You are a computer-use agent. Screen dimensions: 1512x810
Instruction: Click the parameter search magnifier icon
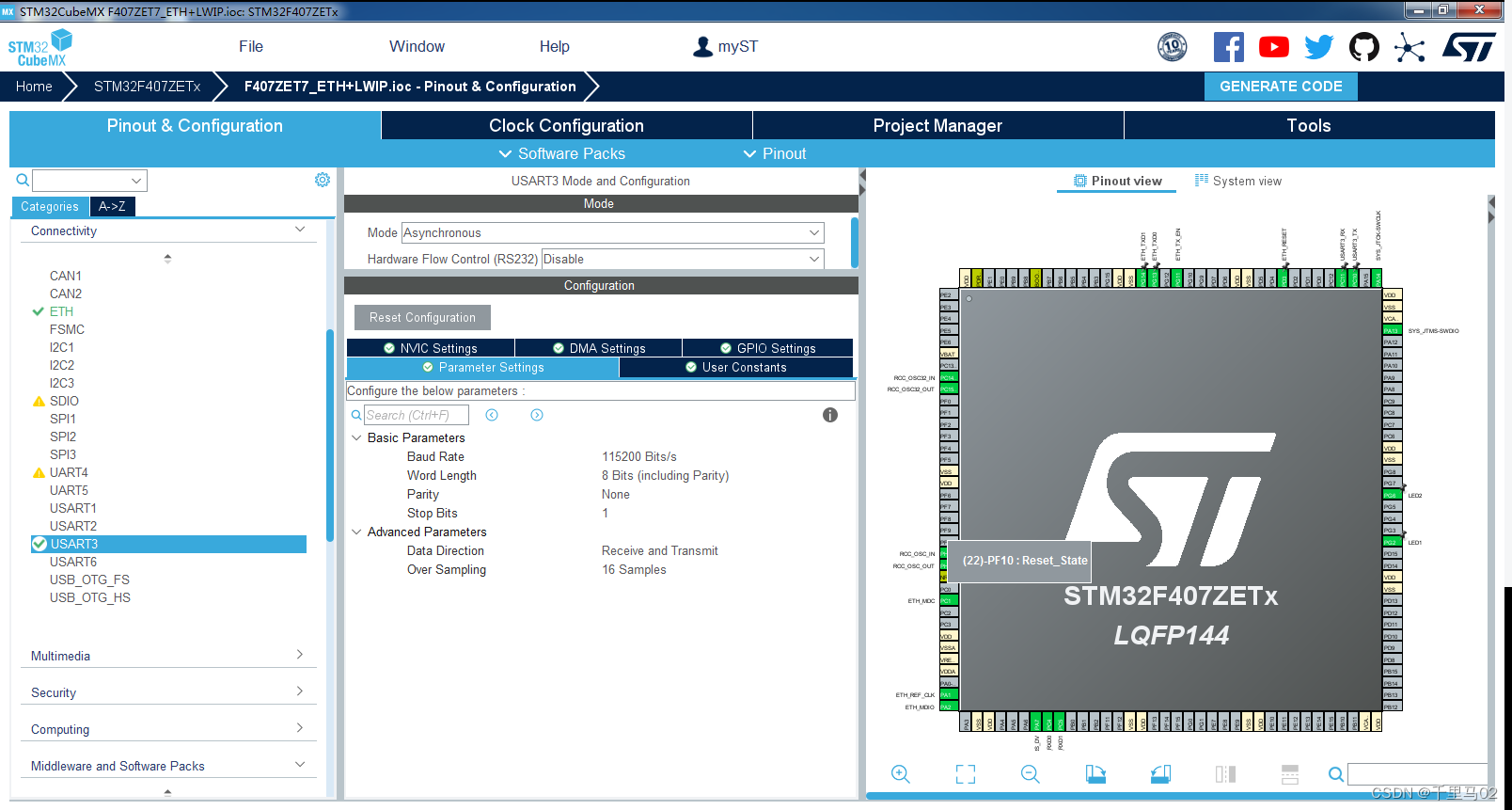click(x=356, y=415)
